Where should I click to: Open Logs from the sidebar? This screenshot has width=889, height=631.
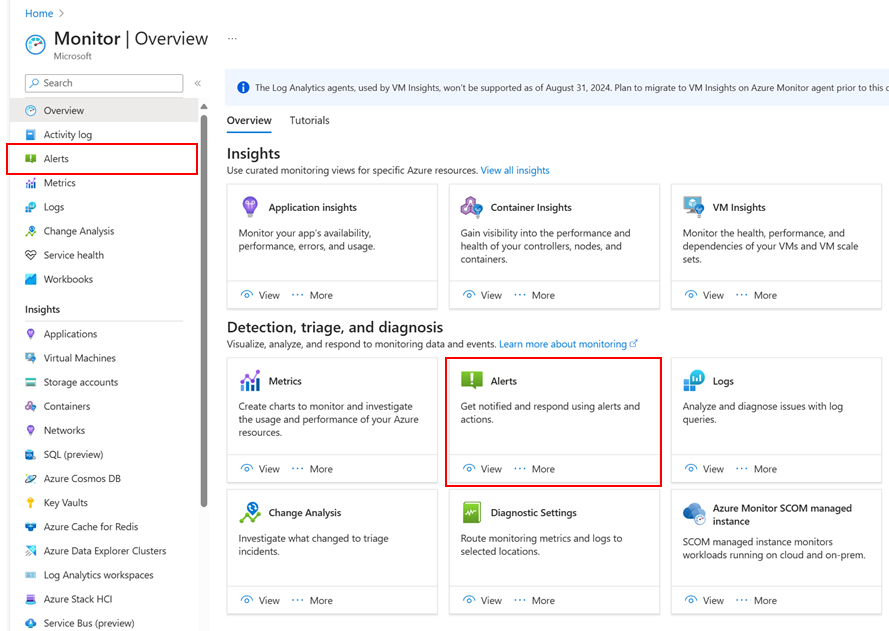pos(50,206)
